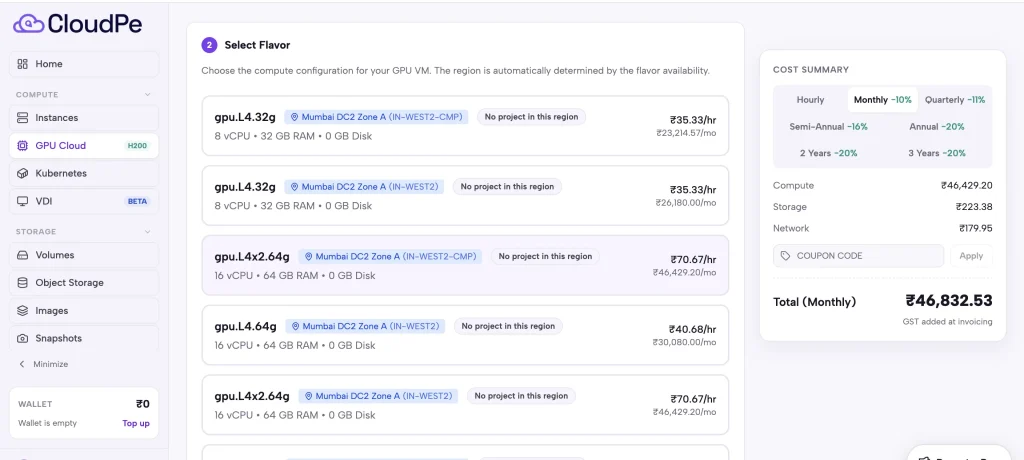
Task: Click the Kubernetes cube icon
Action: [22, 173]
